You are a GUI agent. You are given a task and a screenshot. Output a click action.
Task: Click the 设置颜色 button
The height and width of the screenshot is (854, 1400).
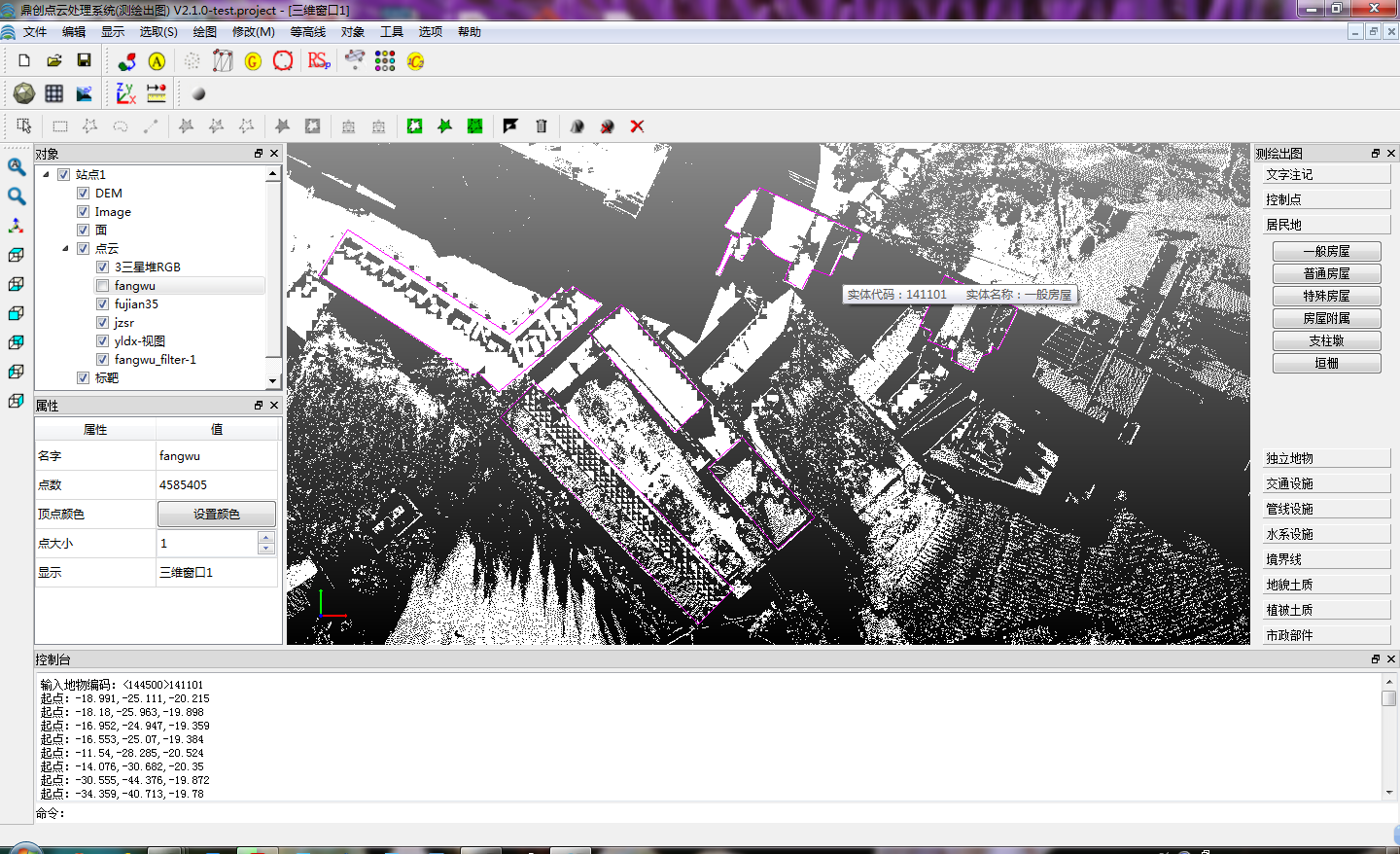coord(216,514)
